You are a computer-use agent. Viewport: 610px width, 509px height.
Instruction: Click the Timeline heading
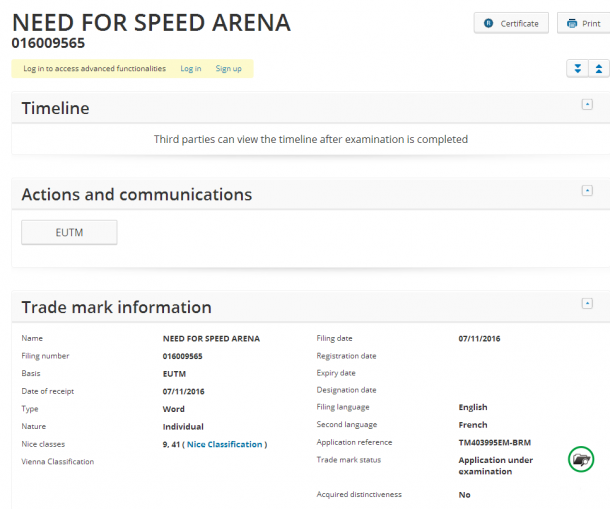tap(55, 108)
